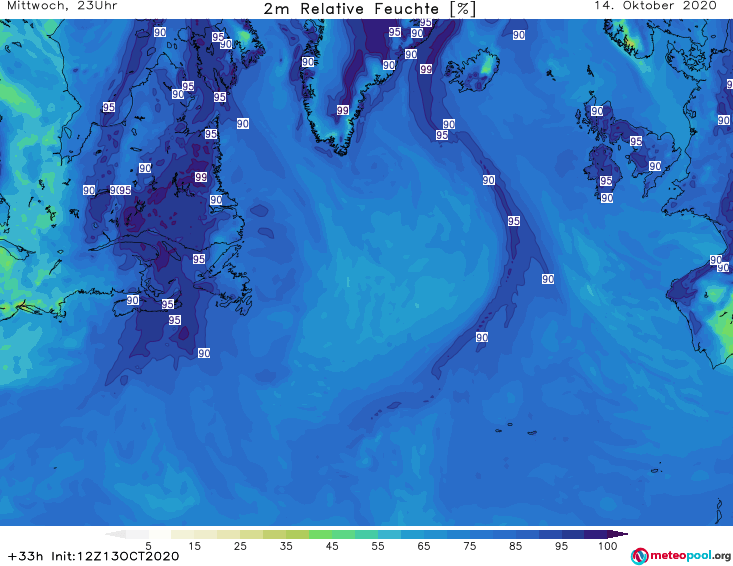Click the '14. Oktober 2020' date label
Viewport: 733px width, 566px height.
tap(655, 6)
